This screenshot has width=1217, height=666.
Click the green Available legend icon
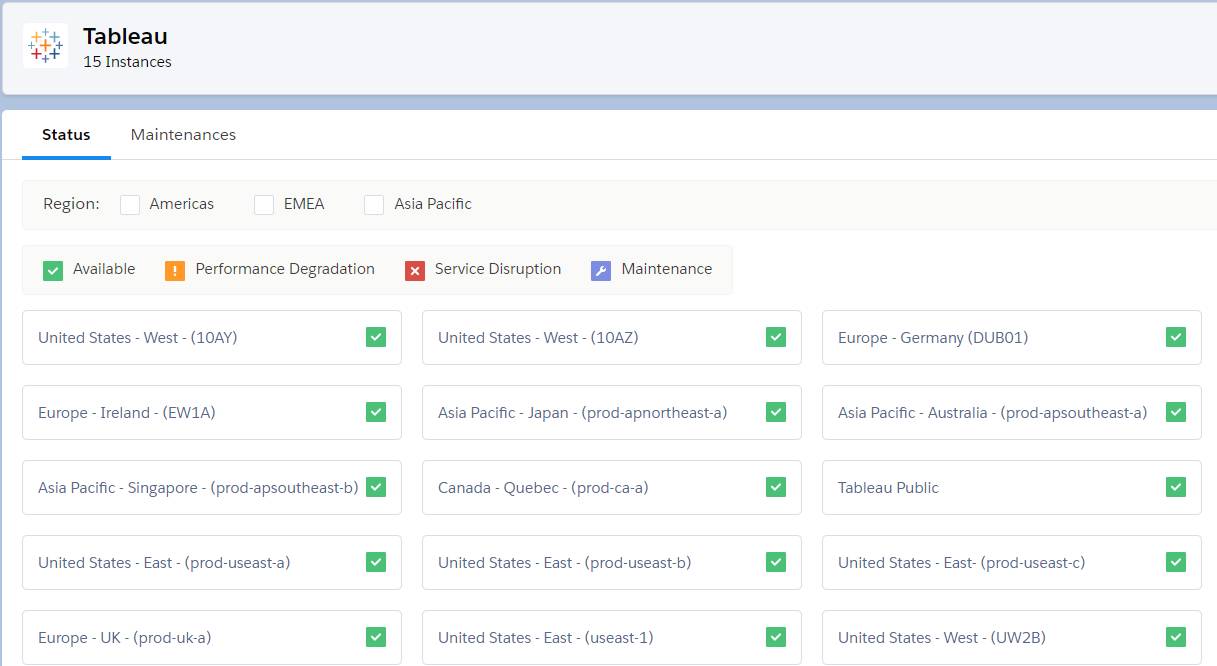point(53,270)
